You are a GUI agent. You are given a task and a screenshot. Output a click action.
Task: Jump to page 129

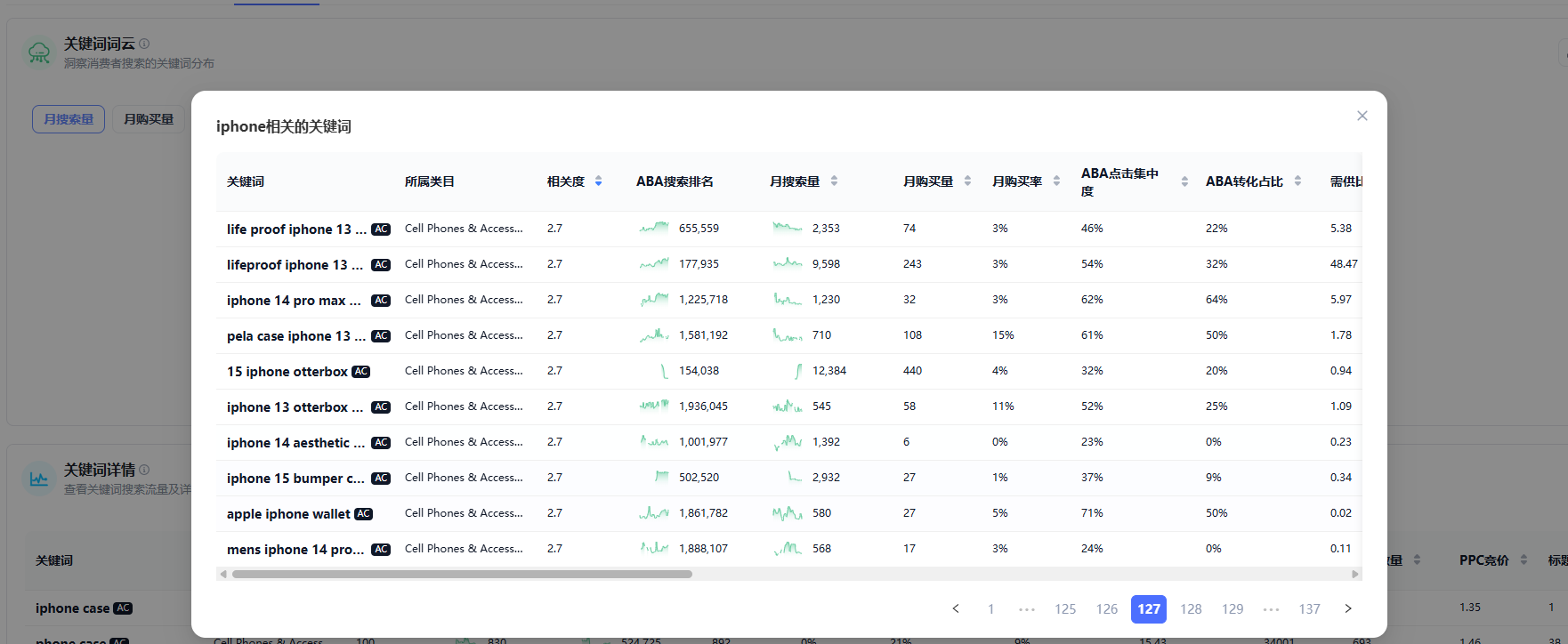pyautogui.click(x=1233, y=609)
